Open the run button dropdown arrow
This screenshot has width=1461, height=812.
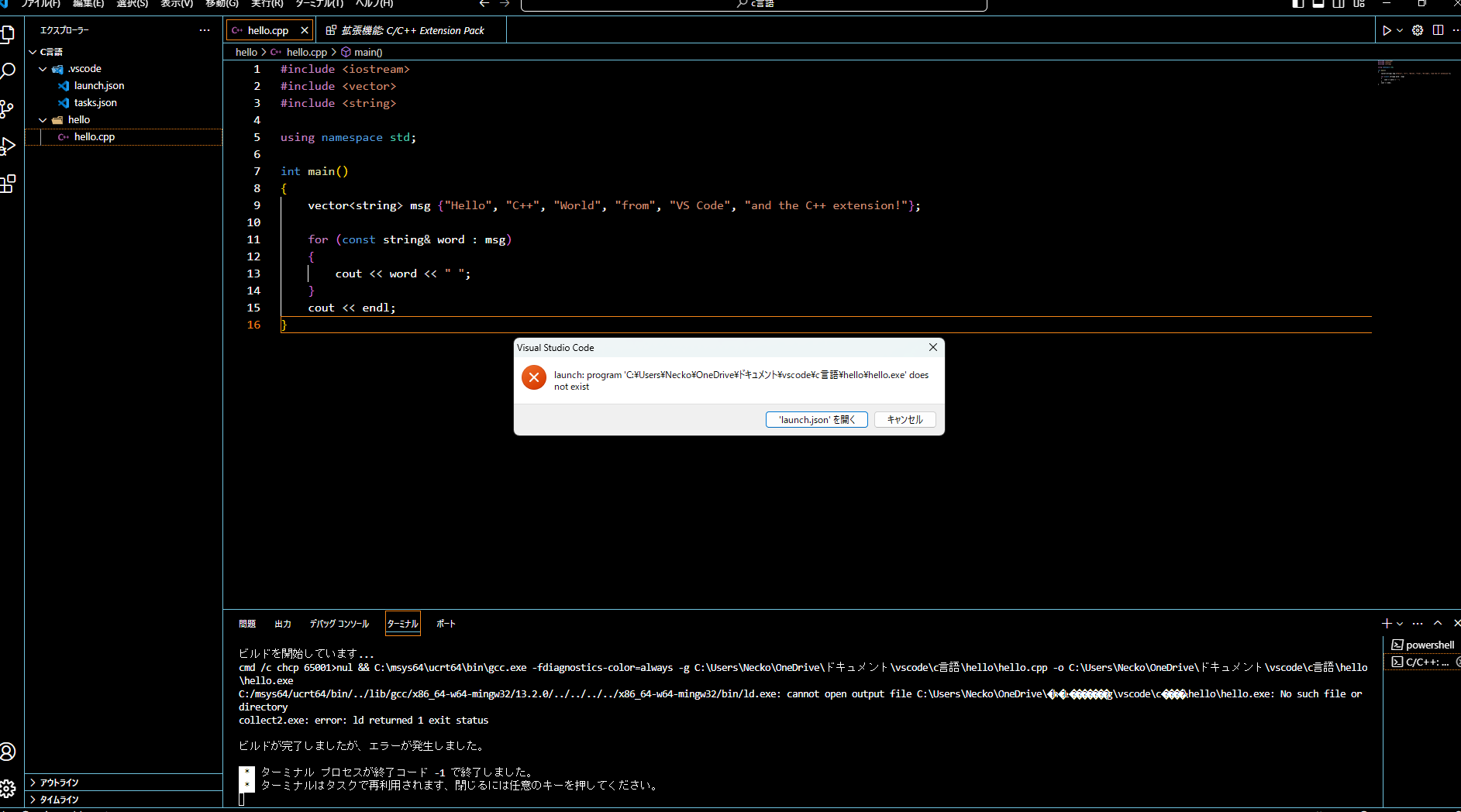1400,30
